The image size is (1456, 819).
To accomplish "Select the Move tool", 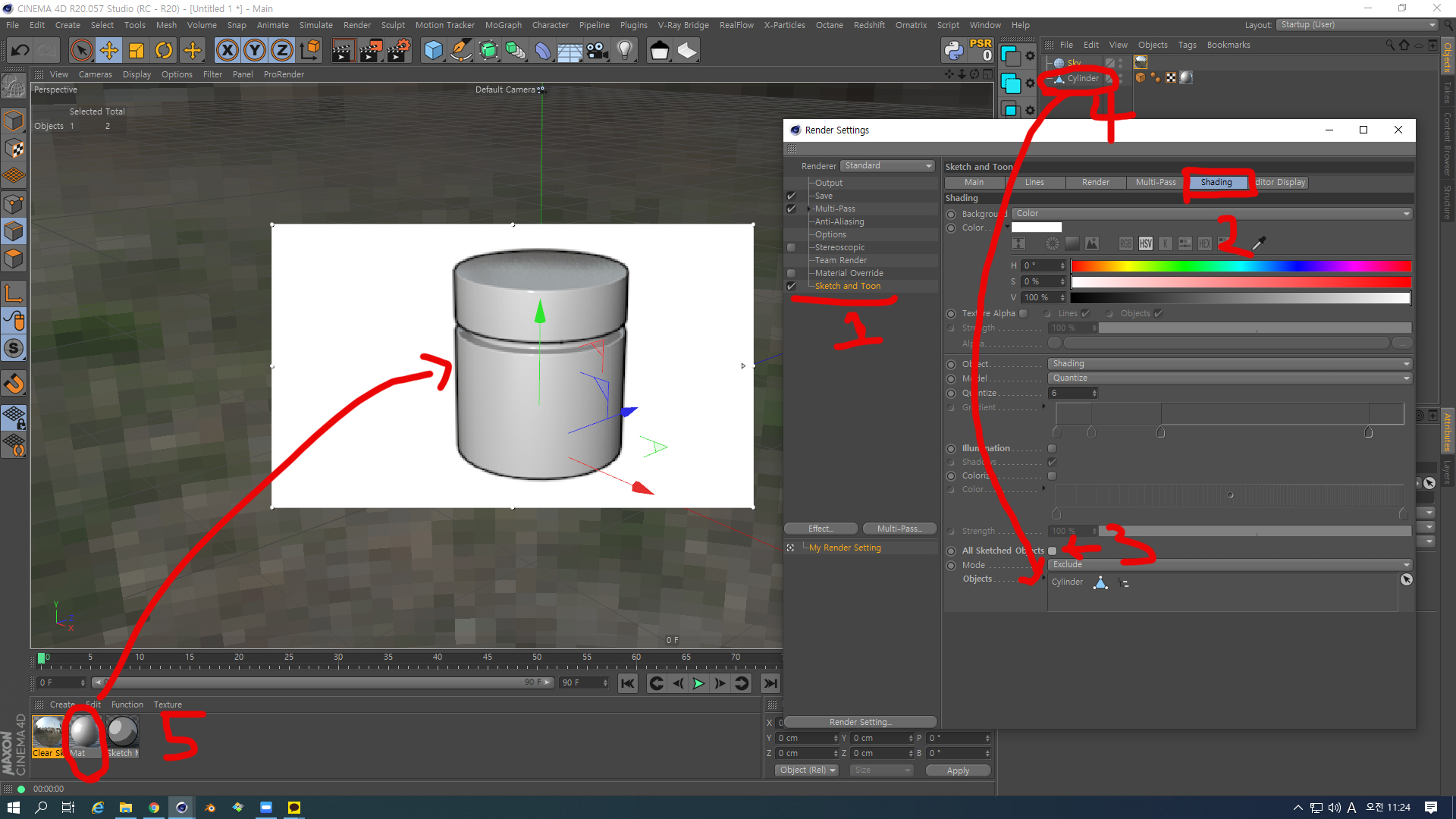I will [x=109, y=51].
